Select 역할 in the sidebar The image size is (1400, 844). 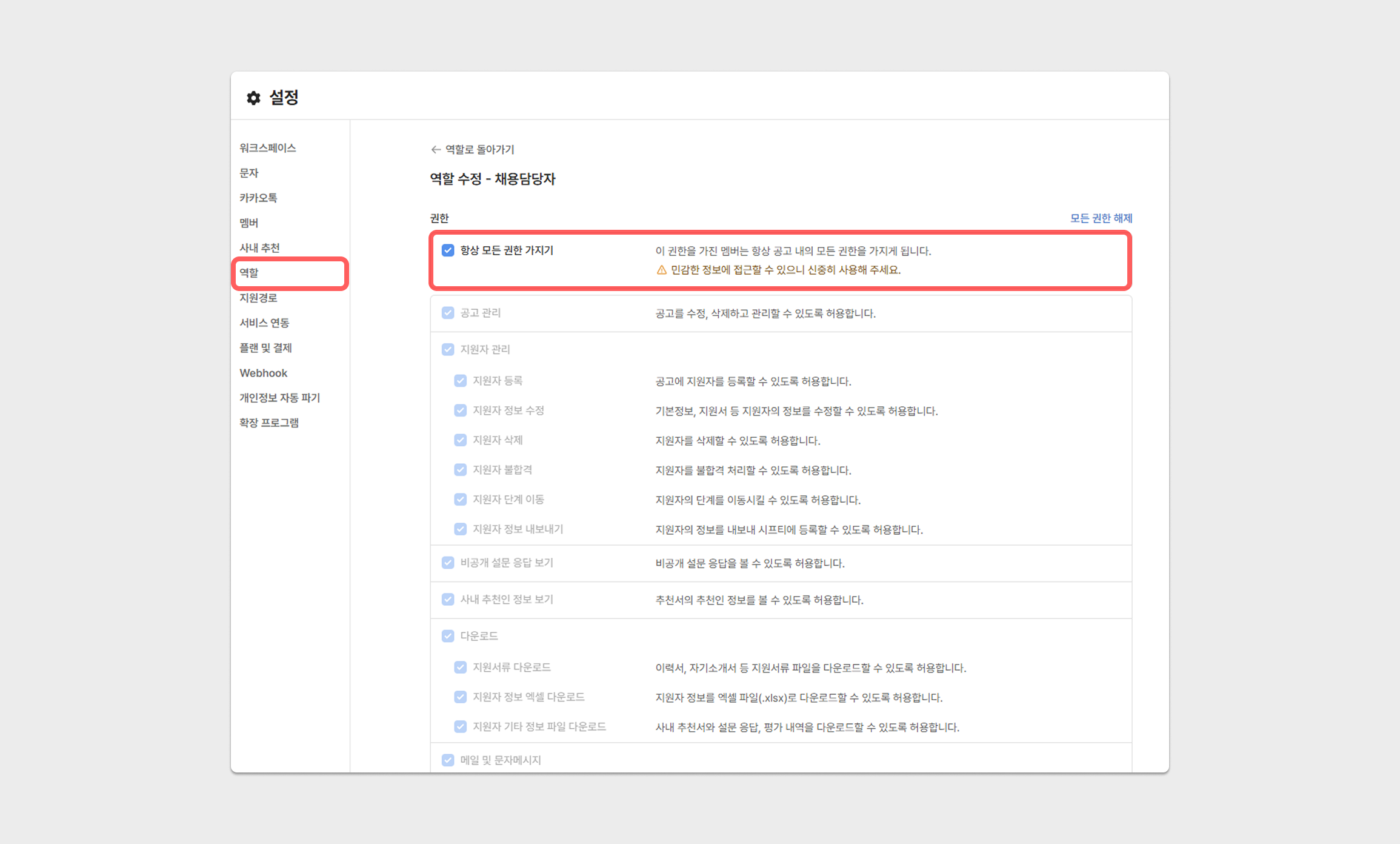(x=249, y=273)
